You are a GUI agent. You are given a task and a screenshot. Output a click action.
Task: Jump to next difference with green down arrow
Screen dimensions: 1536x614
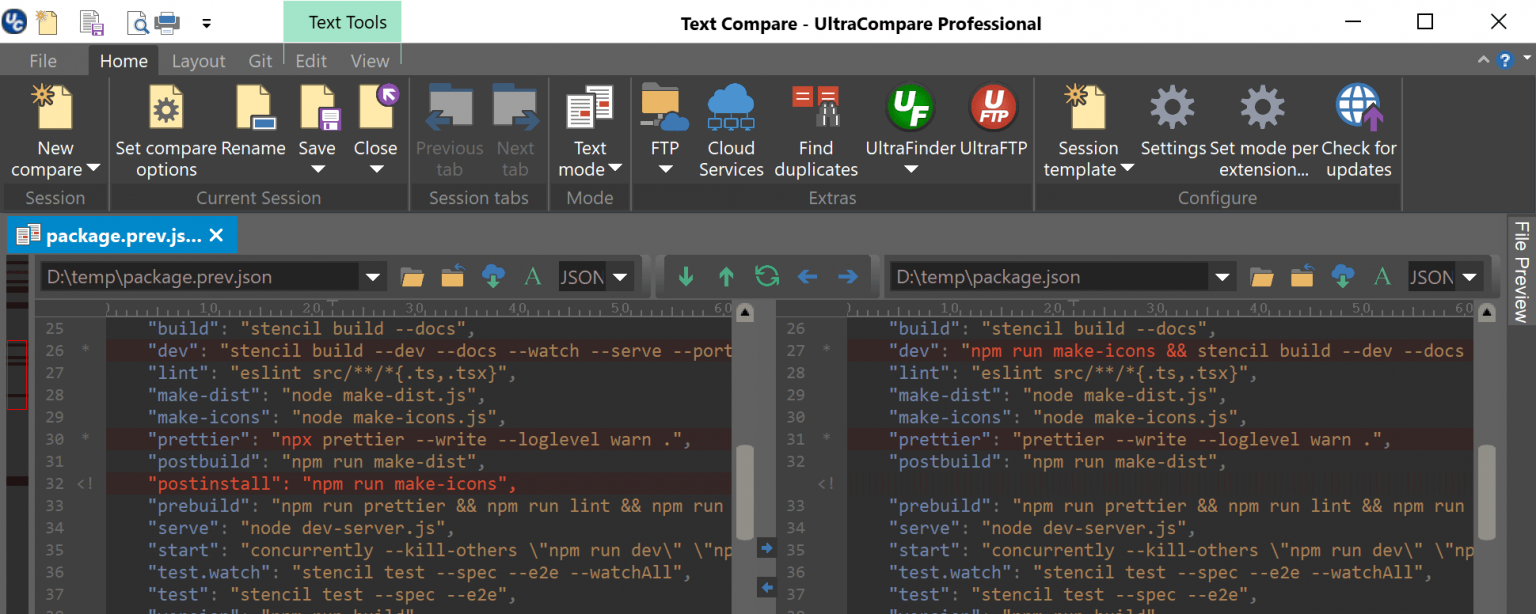(x=686, y=276)
